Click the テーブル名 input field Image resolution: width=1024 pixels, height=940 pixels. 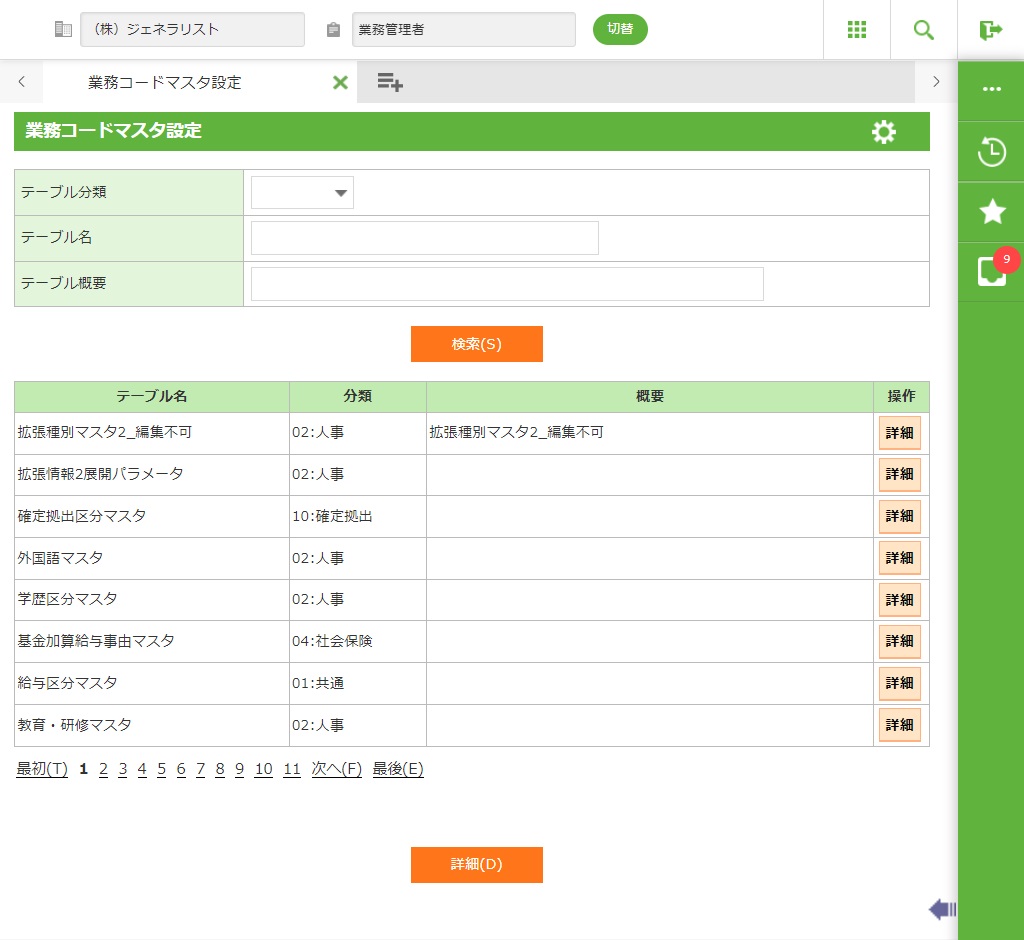coord(424,238)
